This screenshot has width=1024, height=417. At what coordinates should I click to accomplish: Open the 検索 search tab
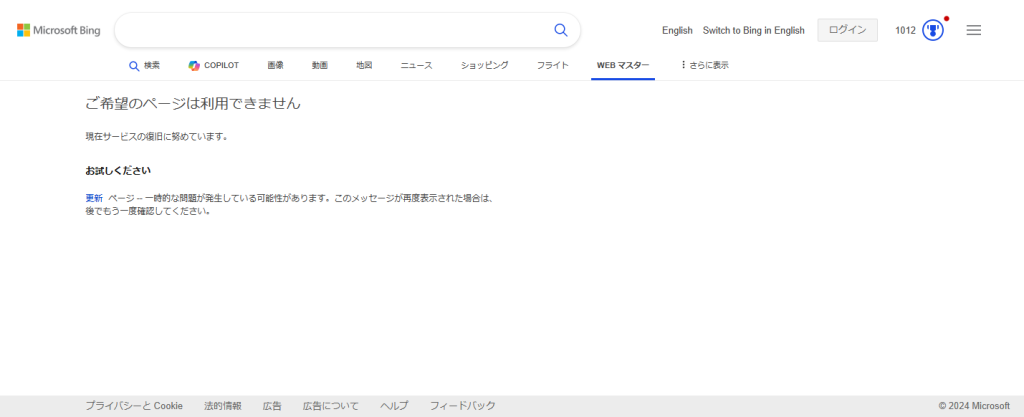coord(144,65)
